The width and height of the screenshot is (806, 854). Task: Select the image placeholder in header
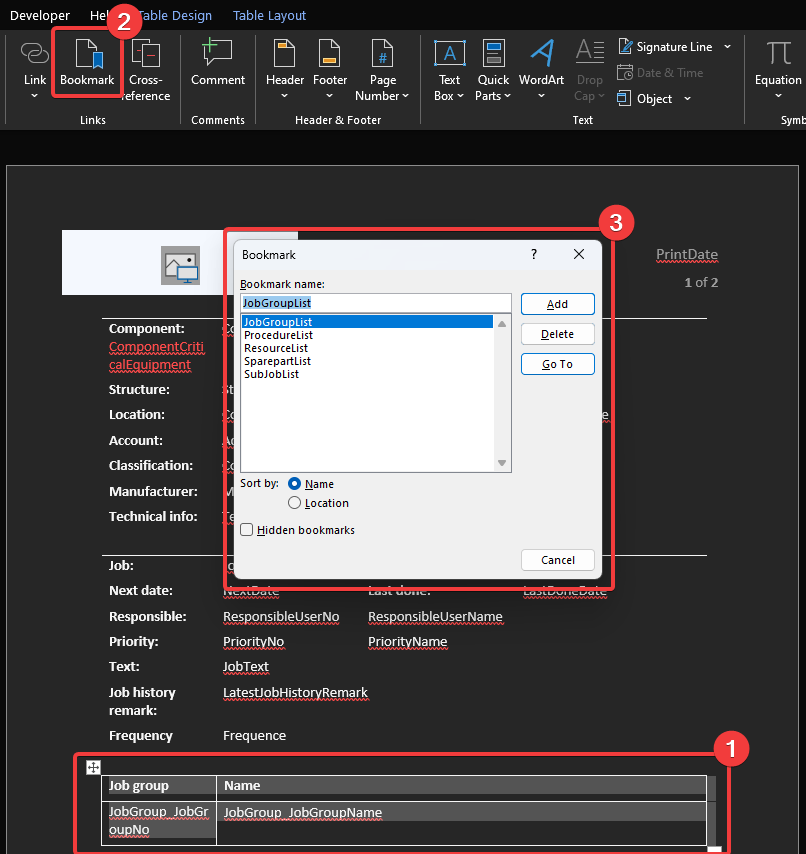[x=180, y=265]
